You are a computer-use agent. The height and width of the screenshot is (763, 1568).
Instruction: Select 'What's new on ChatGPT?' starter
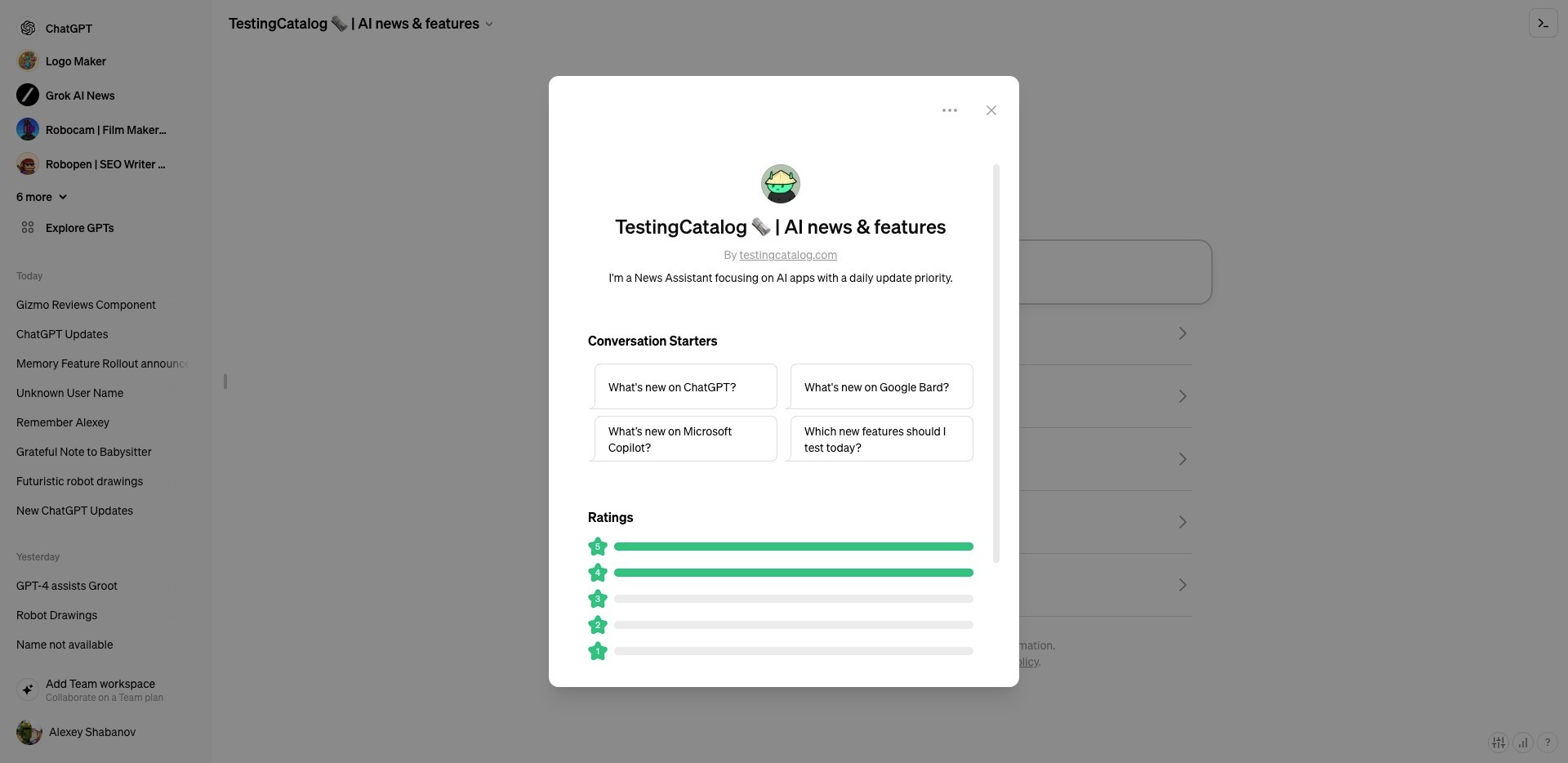tap(686, 386)
